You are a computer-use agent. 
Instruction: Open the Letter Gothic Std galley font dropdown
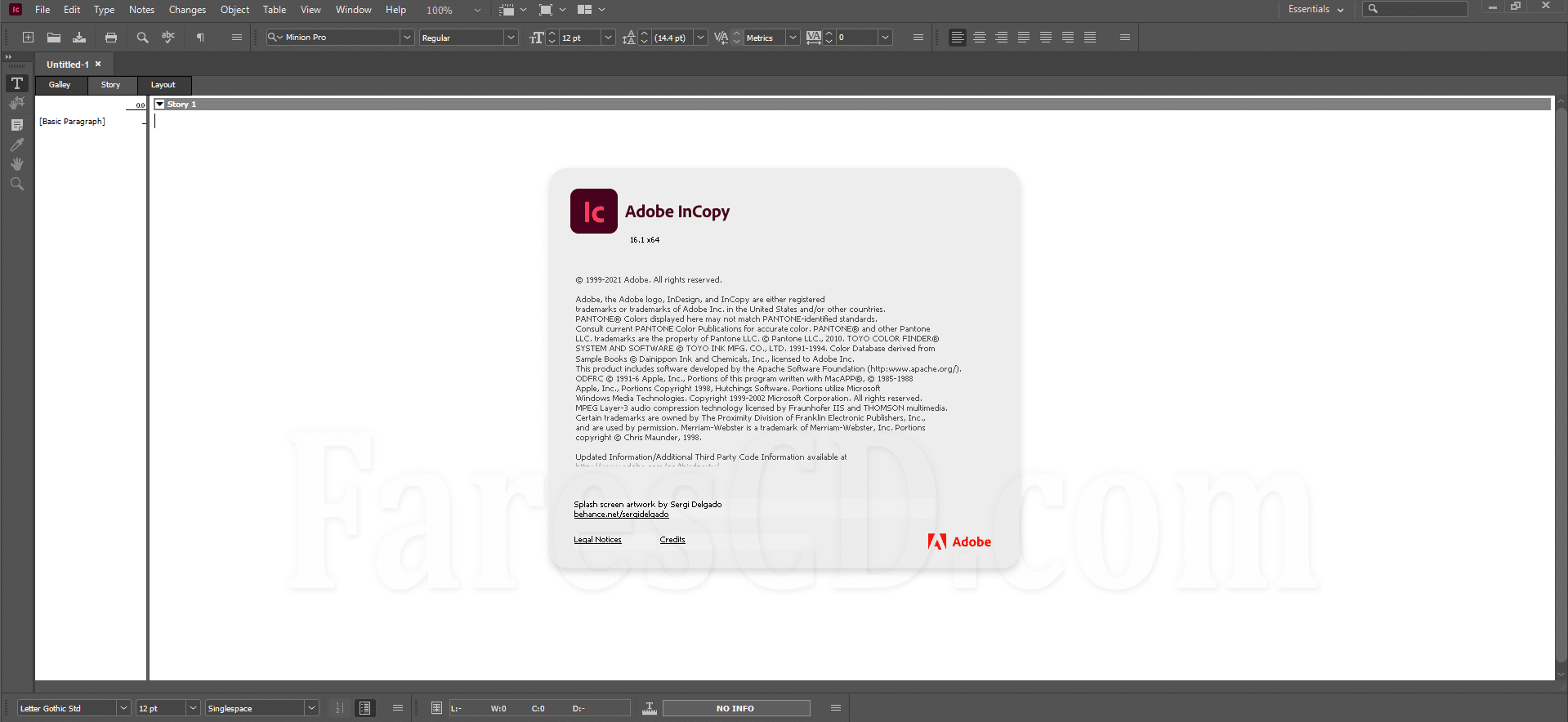coord(123,708)
